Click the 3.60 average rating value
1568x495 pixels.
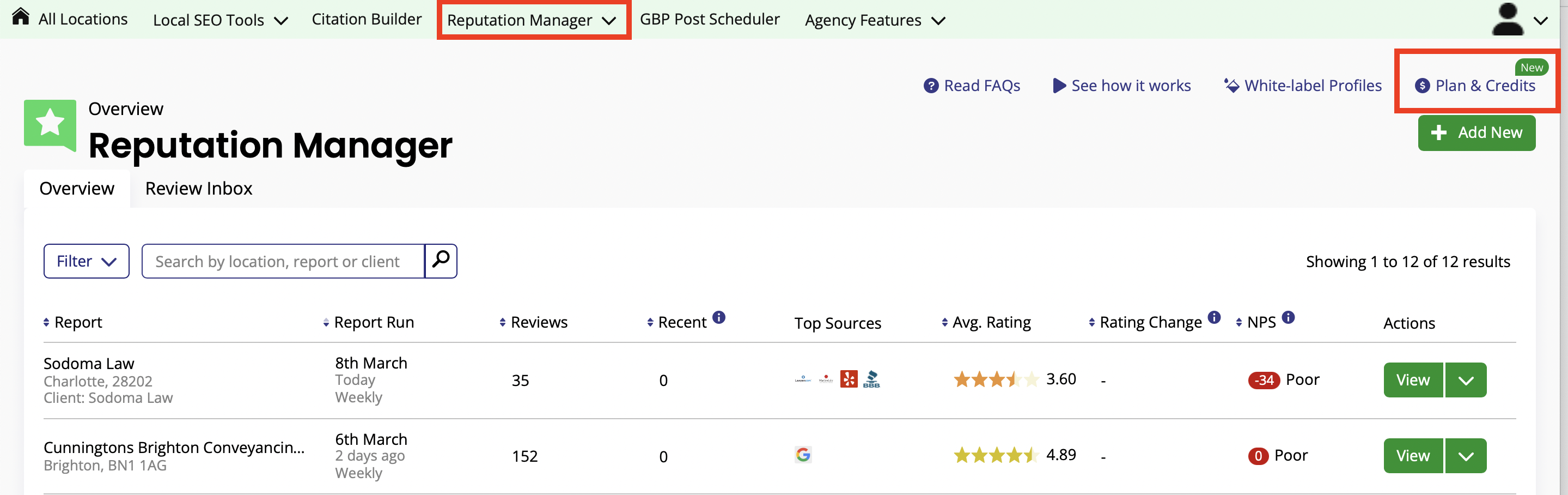coord(1061,379)
